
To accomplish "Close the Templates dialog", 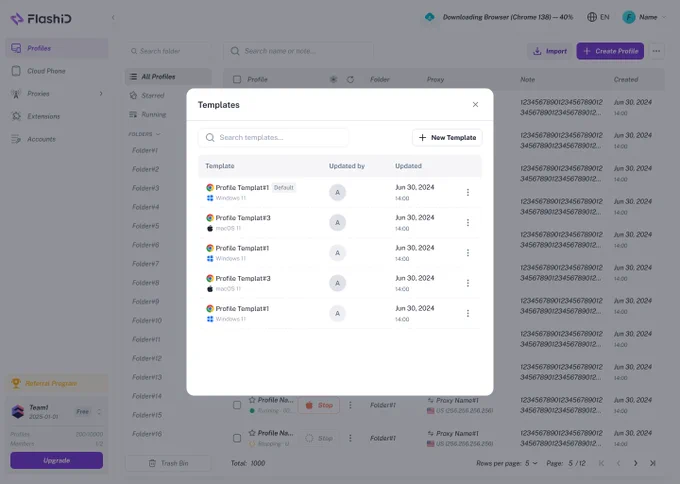I will point(475,105).
